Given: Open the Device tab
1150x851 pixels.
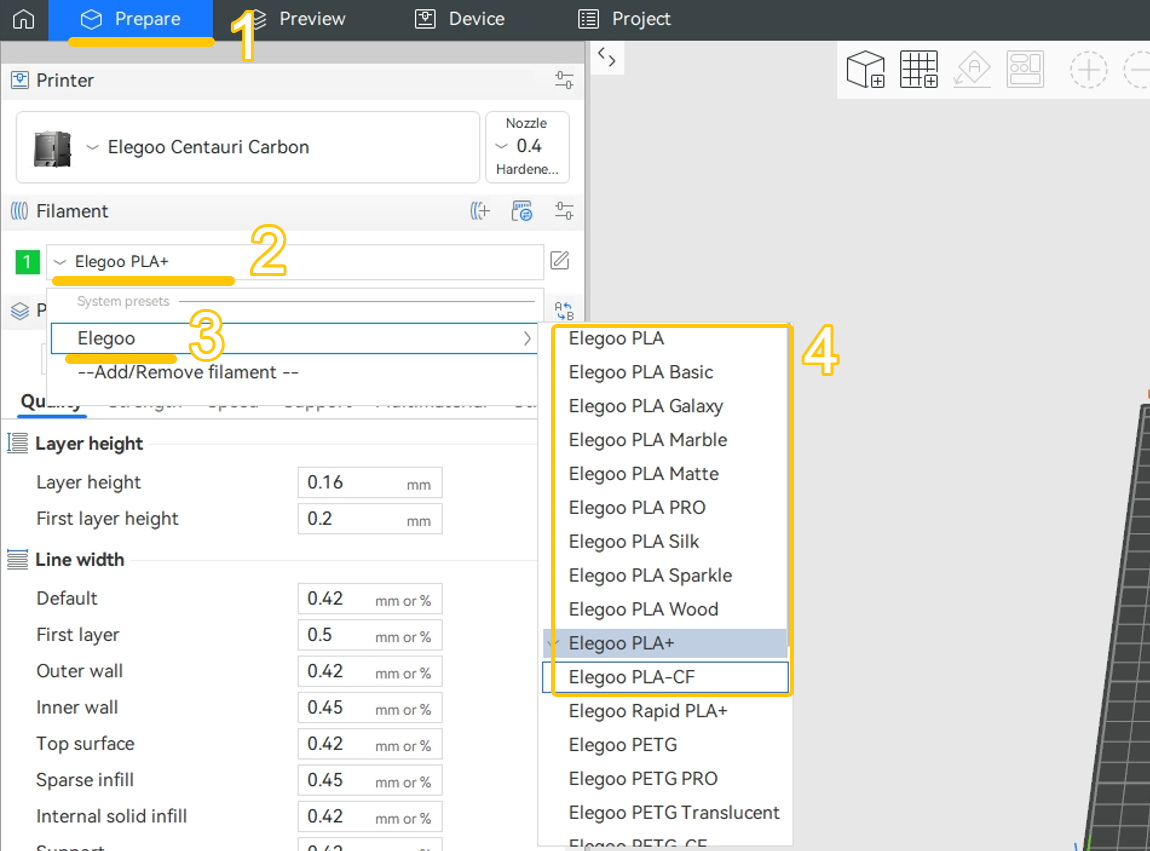Looking at the screenshot, I should click(x=460, y=19).
